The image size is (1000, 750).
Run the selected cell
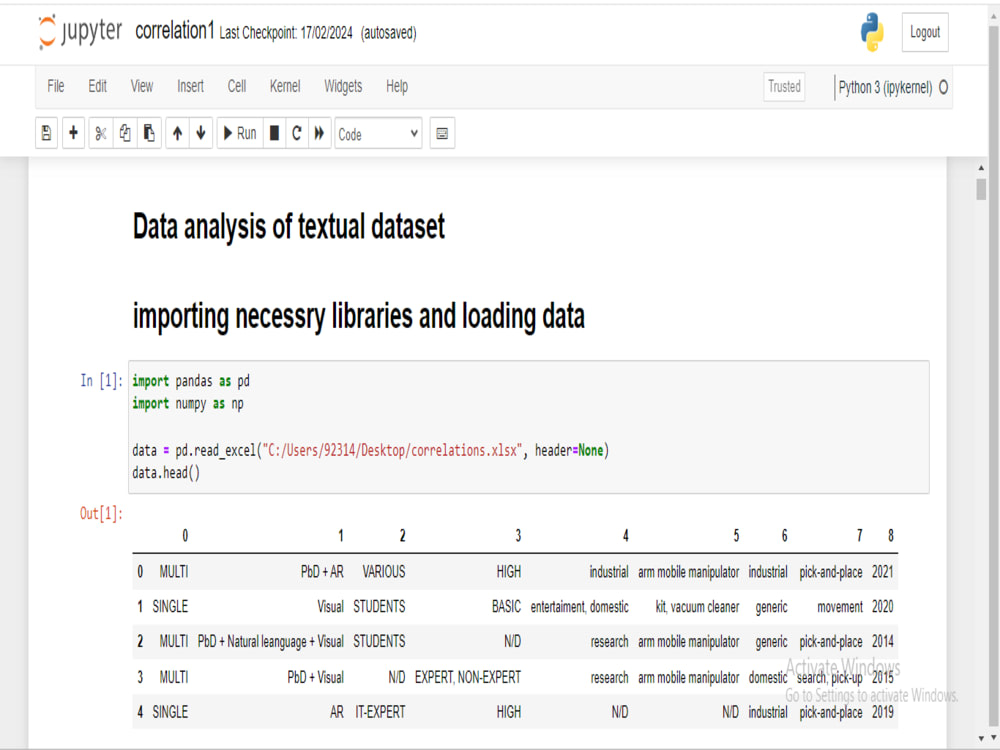point(240,133)
